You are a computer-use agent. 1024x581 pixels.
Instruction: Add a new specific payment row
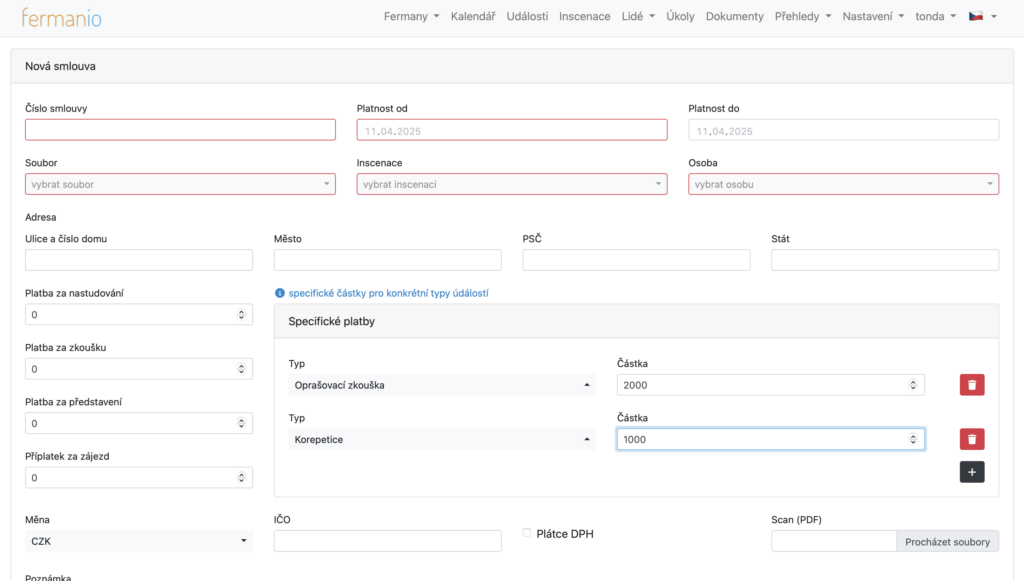pyautogui.click(x=972, y=472)
